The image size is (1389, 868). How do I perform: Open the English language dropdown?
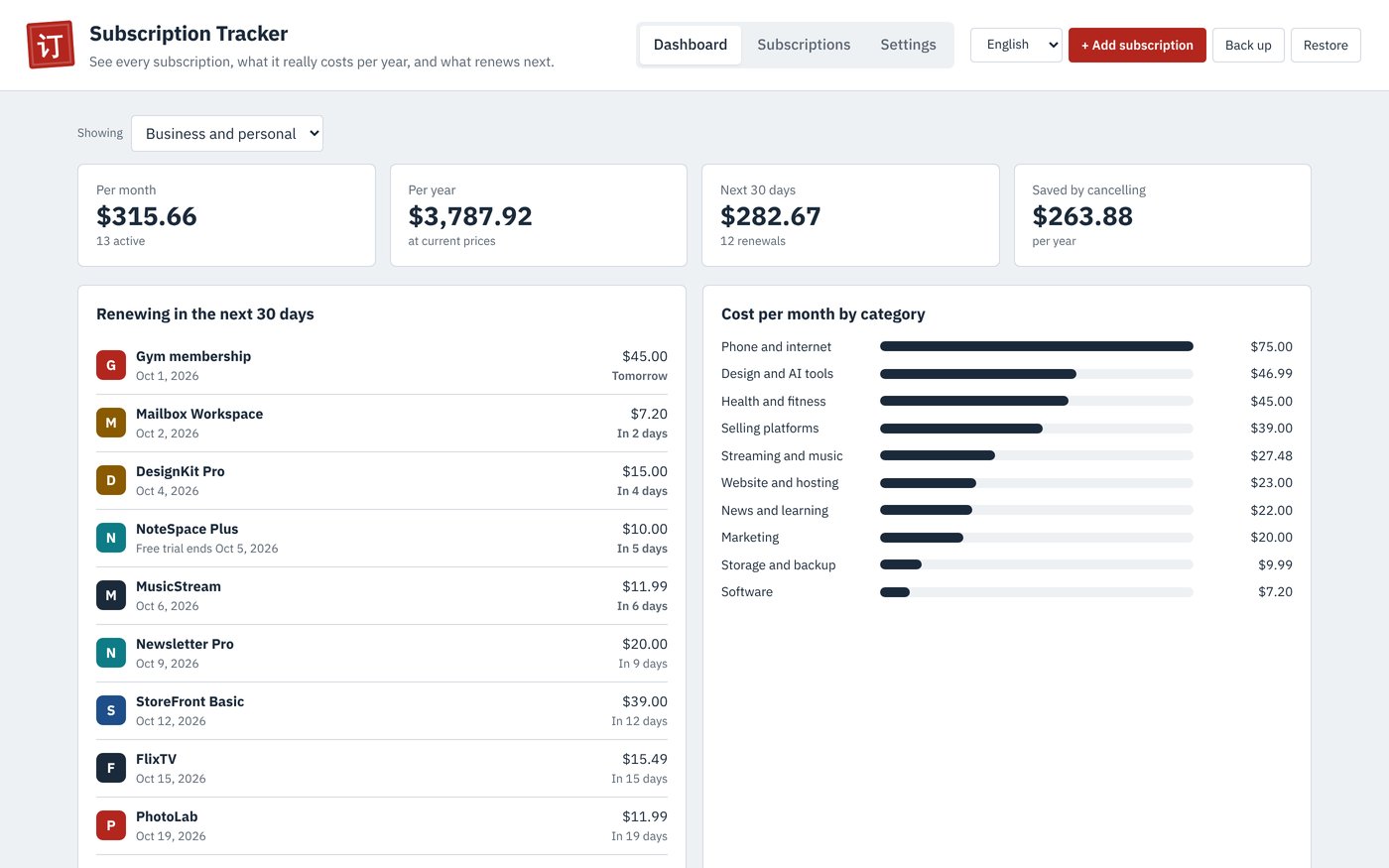(x=1016, y=45)
